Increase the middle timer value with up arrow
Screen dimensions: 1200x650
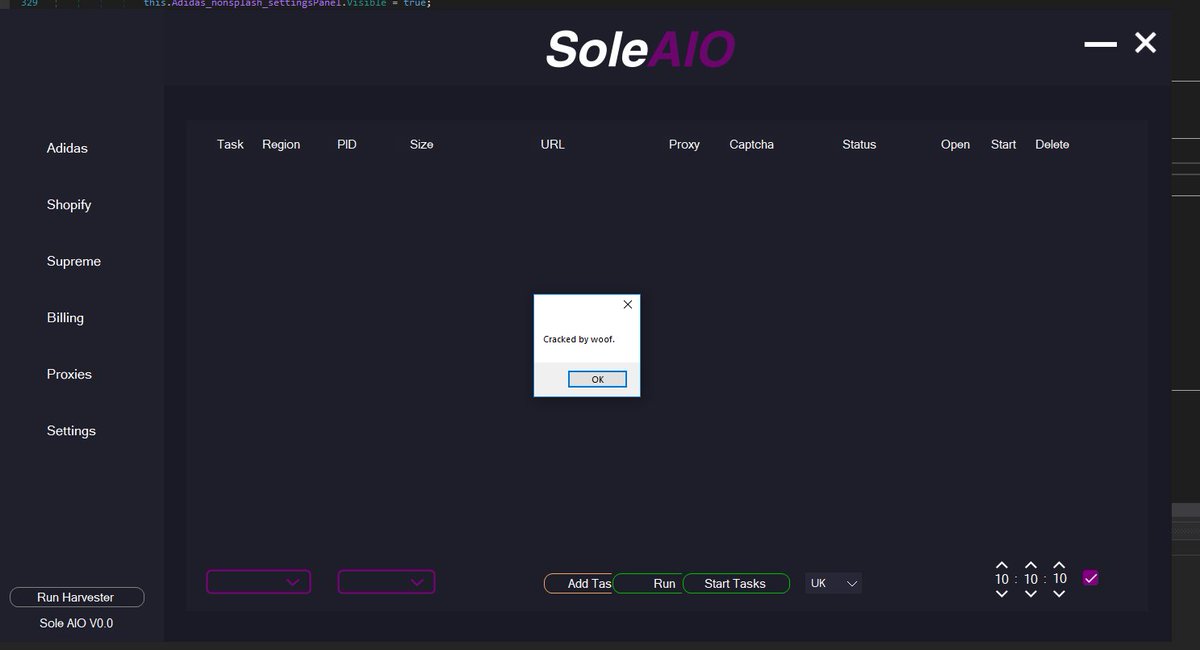point(1031,565)
